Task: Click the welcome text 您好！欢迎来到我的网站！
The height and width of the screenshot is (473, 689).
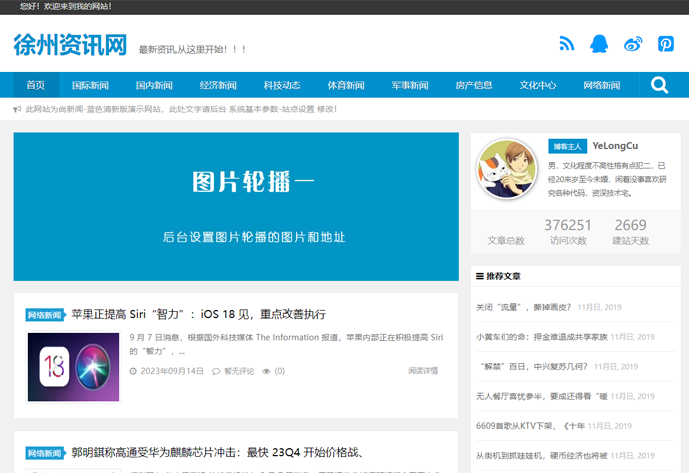Action: point(66,7)
